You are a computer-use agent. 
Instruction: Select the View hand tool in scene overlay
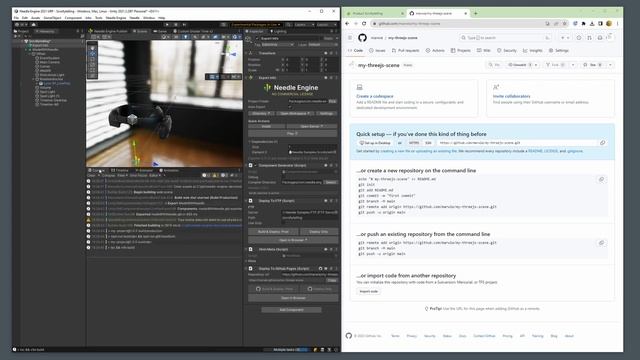pos(92,48)
